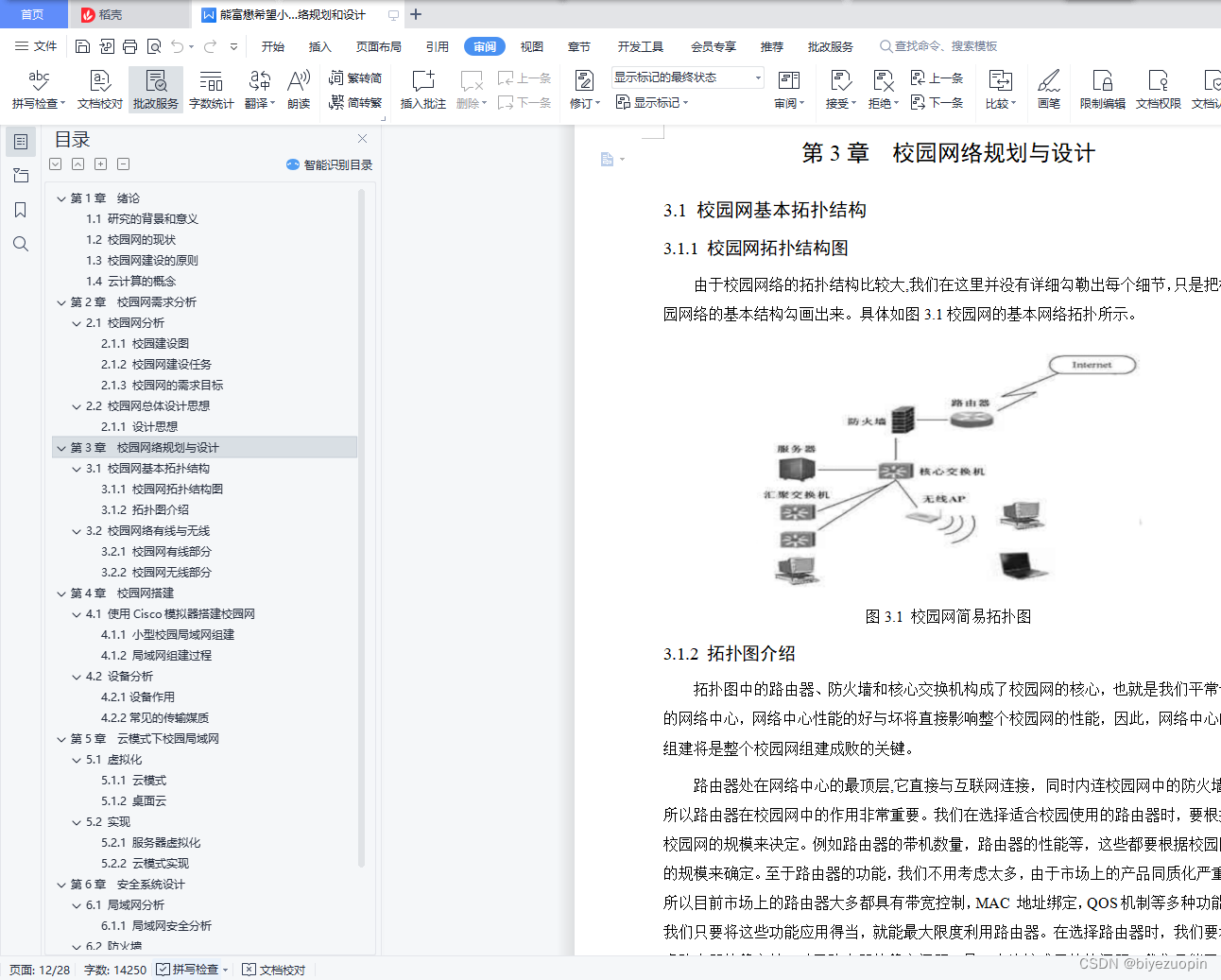Jump to 5.2.1 服务器虚拟化 heading
The image size is (1221, 980).
(150, 843)
